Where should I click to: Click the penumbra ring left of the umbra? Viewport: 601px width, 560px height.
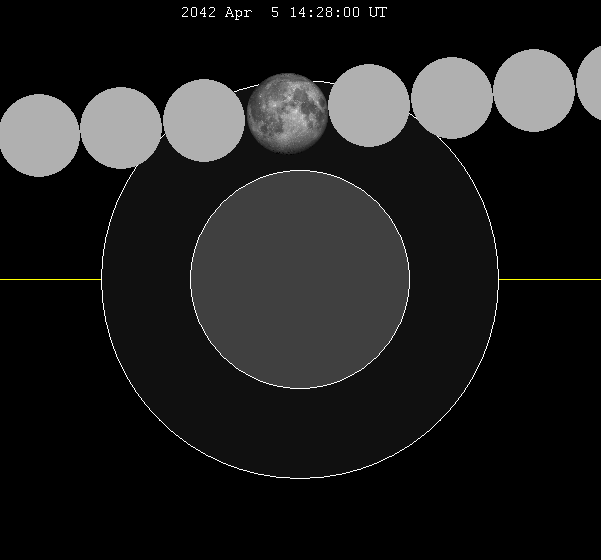pyautogui.click(x=146, y=279)
